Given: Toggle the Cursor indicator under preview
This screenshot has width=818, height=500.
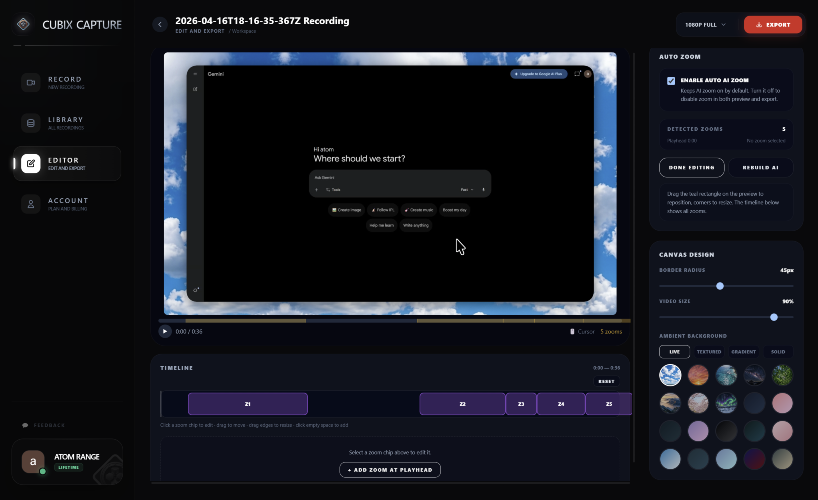Looking at the screenshot, I should [x=582, y=331].
